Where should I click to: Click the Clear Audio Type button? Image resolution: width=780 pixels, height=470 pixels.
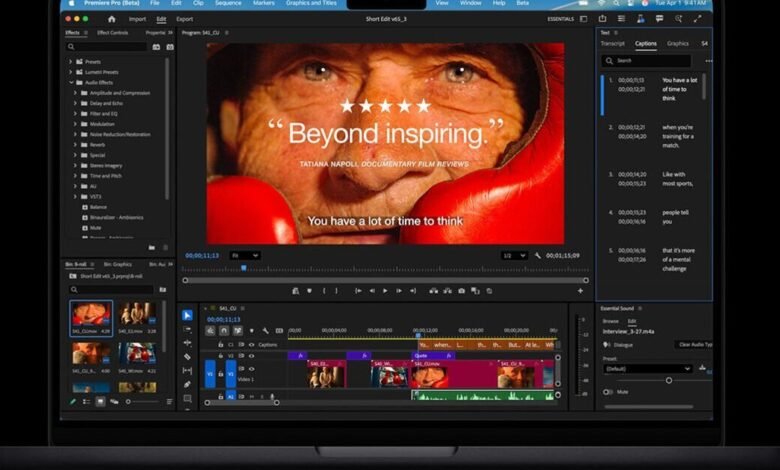(x=694, y=344)
